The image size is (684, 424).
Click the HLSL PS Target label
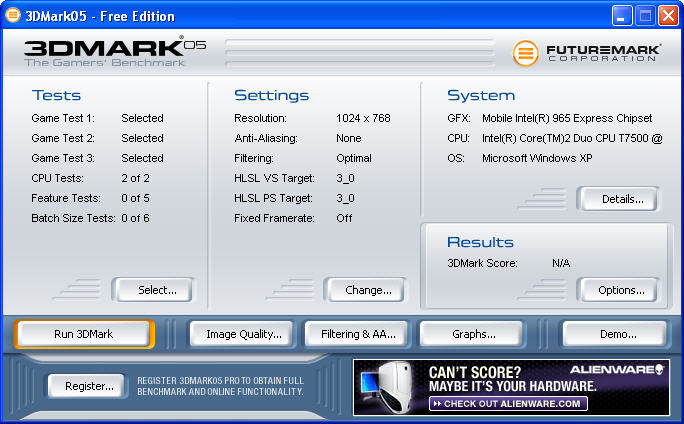pyautogui.click(x=274, y=198)
